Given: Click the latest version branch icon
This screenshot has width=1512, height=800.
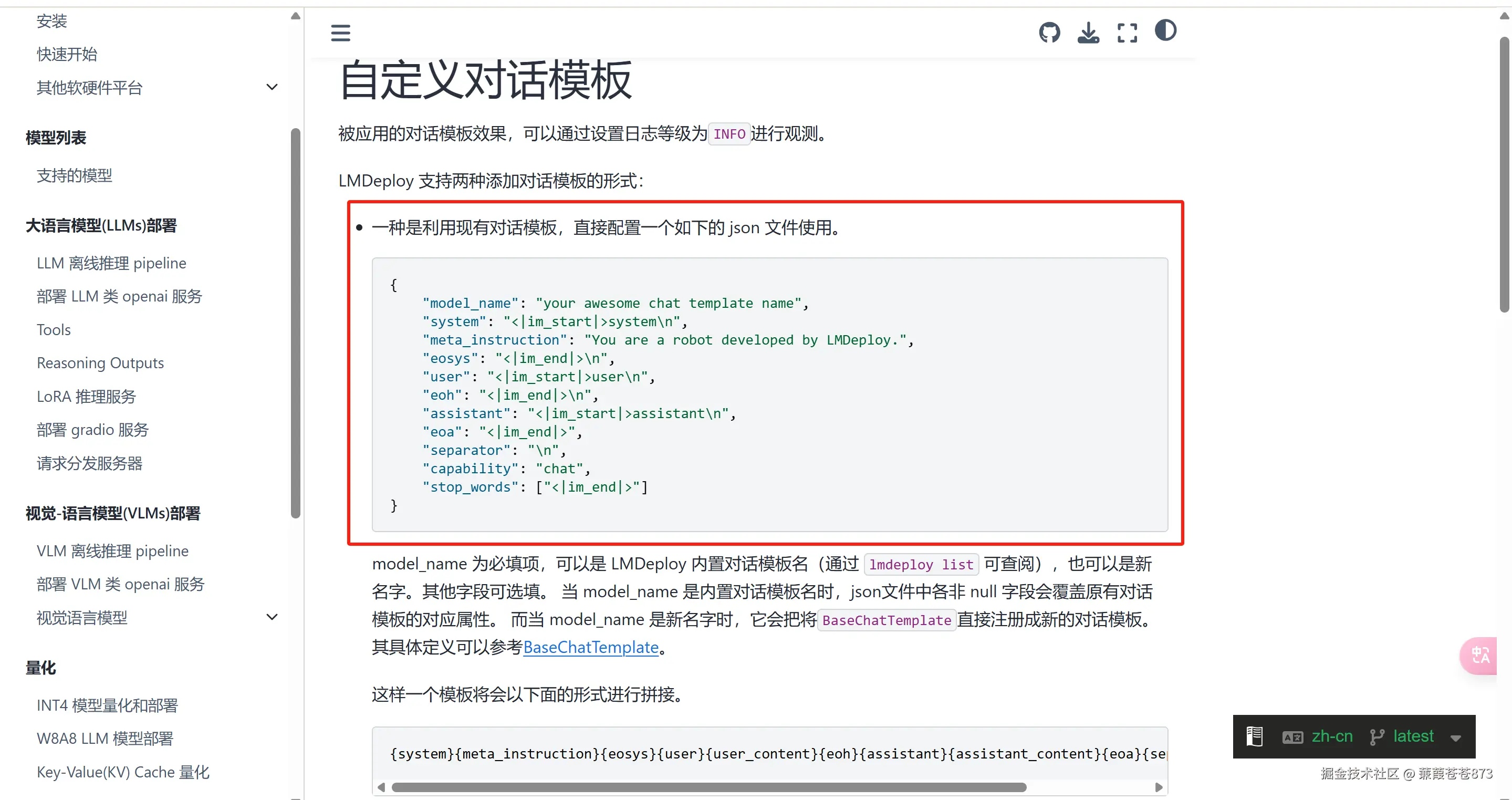Looking at the screenshot, I should coord(1377,736).
